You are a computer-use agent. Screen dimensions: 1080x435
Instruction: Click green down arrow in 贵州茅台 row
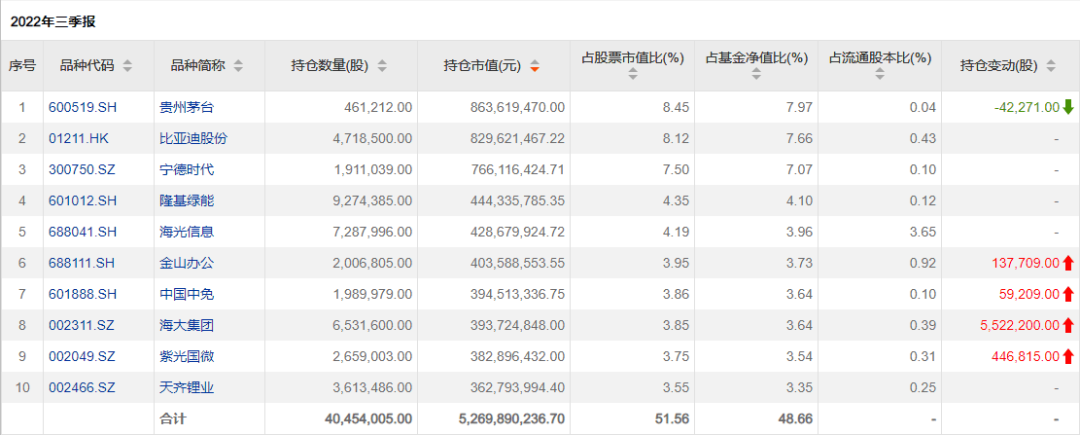[1068, 107]
